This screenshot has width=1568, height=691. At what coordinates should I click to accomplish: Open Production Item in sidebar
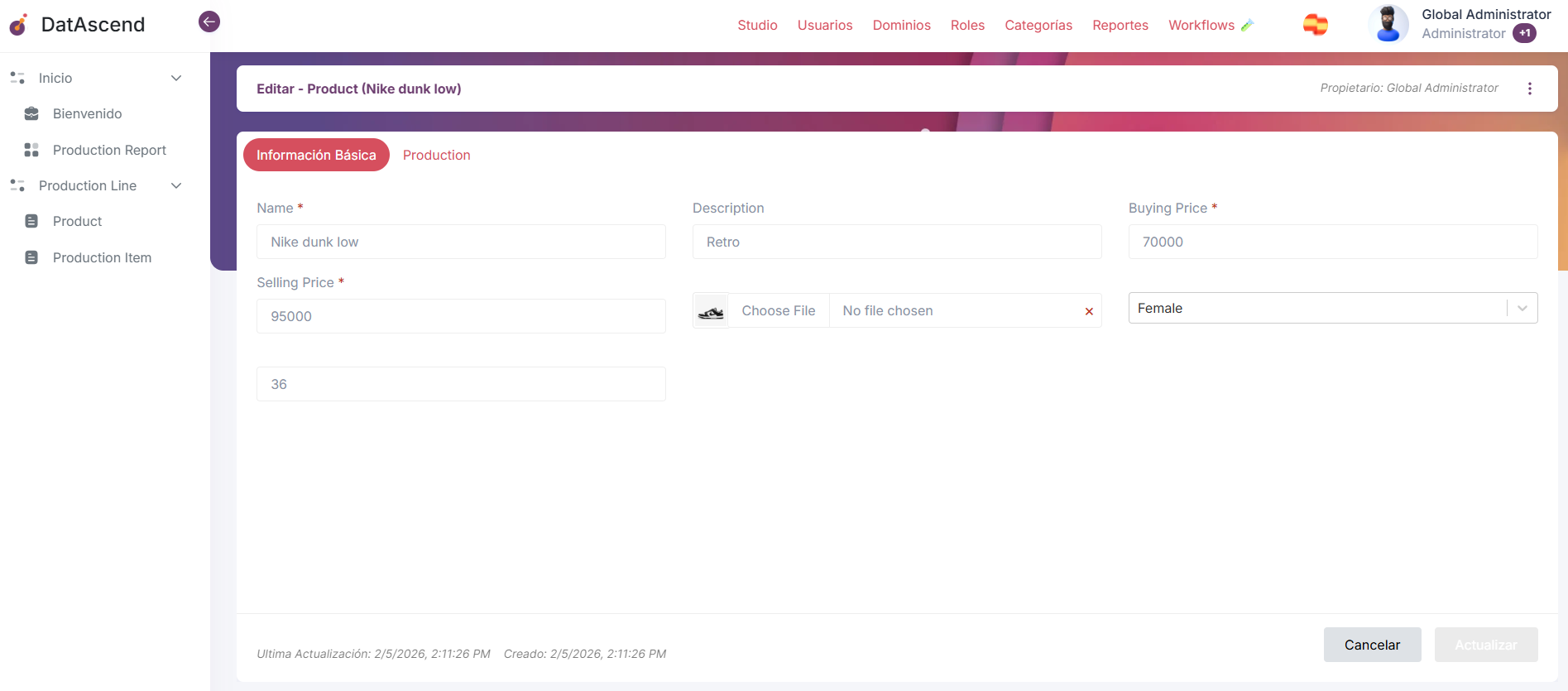102,257
